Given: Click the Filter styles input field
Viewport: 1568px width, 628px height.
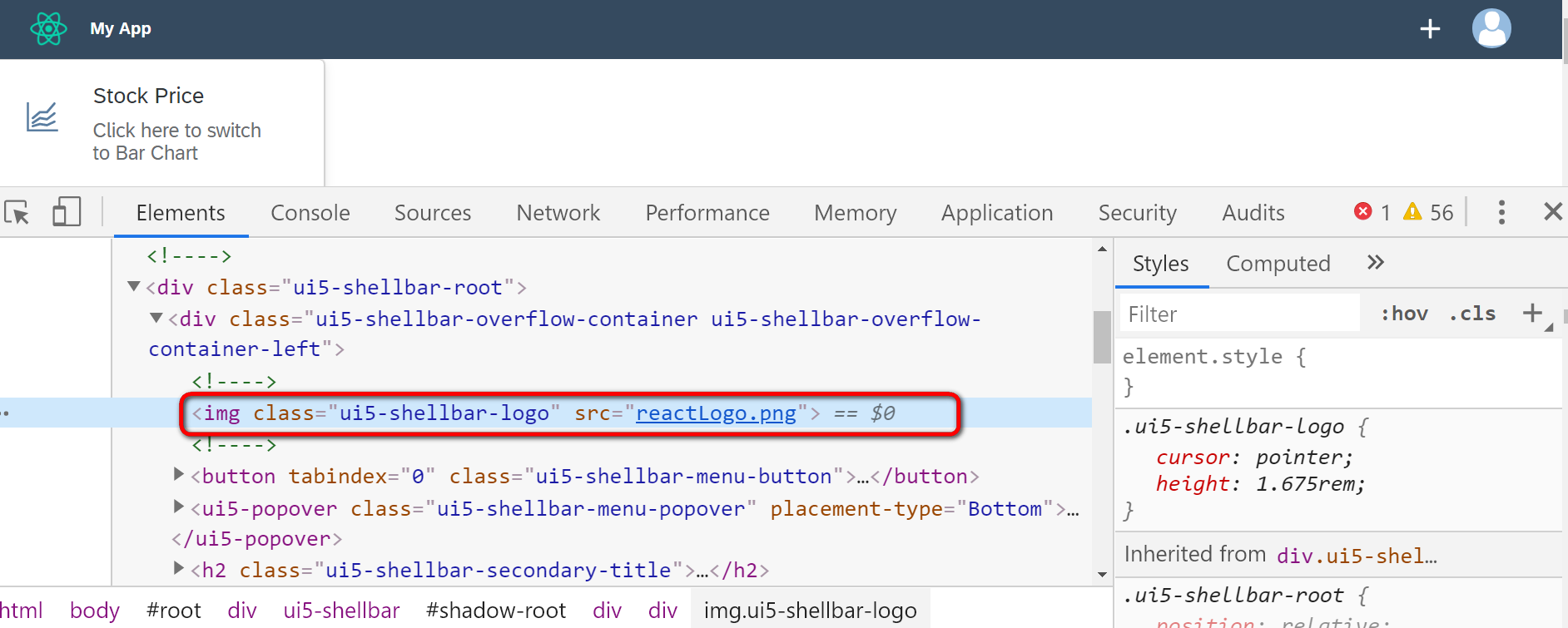Looking at the screenshot, I should click(1240, 314).
